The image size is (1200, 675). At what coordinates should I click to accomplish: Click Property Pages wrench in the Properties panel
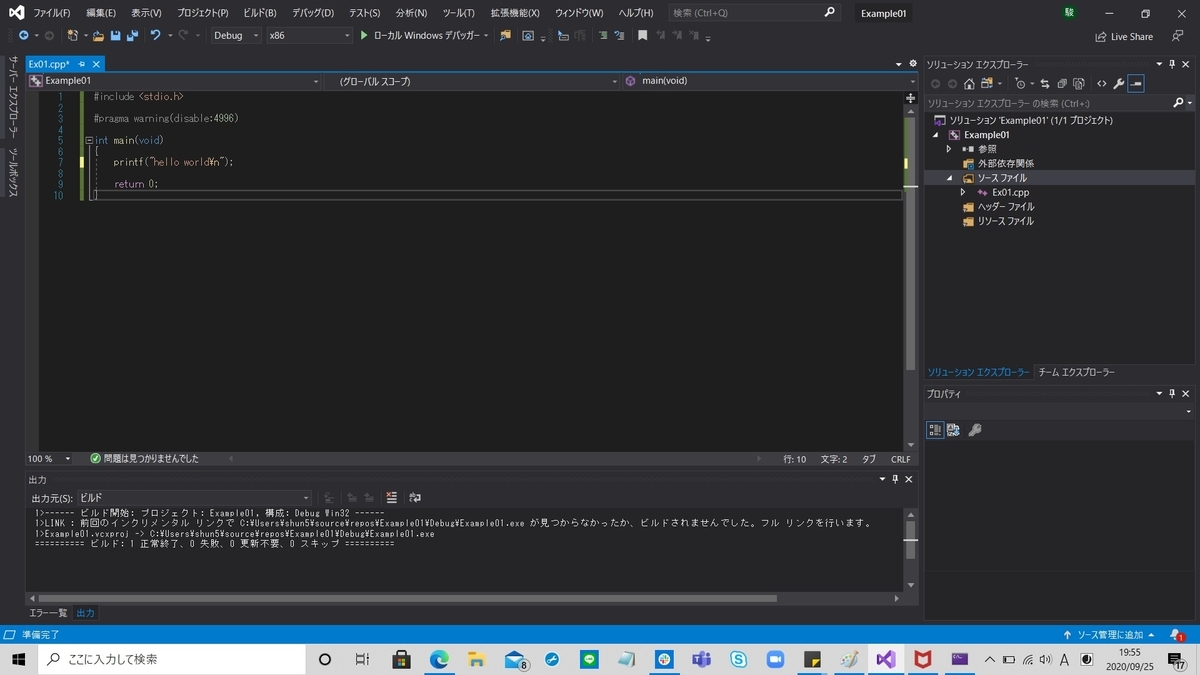pos(975,430)
